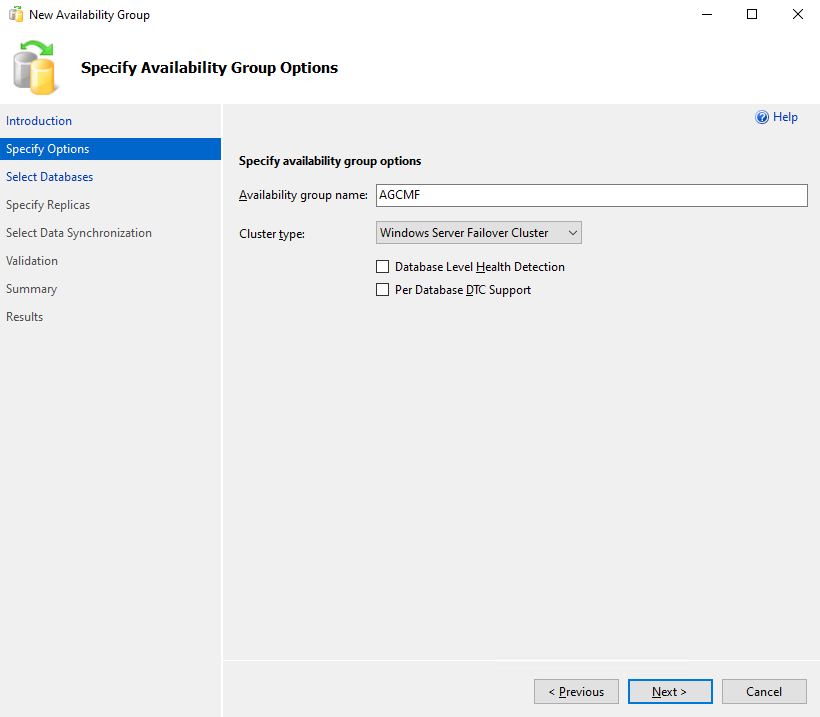Open the Help link
This screenshot has height=717, width=820.
pyautogui.click(x=785, y=118)
